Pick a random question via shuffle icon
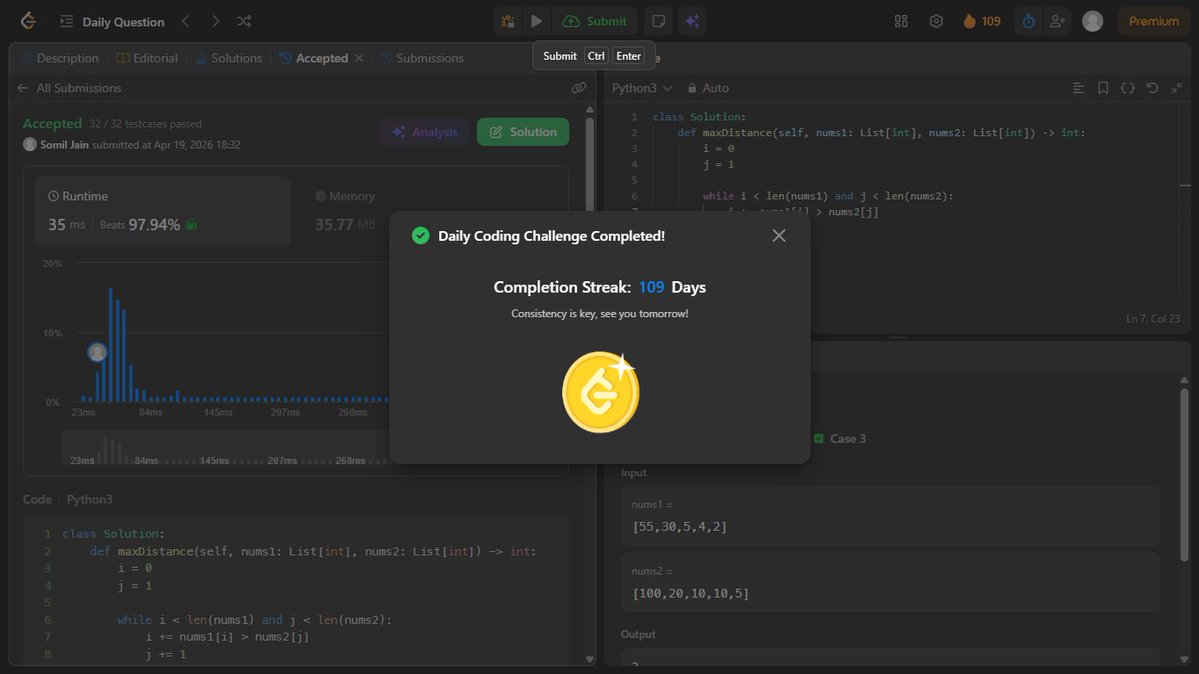The image size is (1199, 674). coord(244,21)
